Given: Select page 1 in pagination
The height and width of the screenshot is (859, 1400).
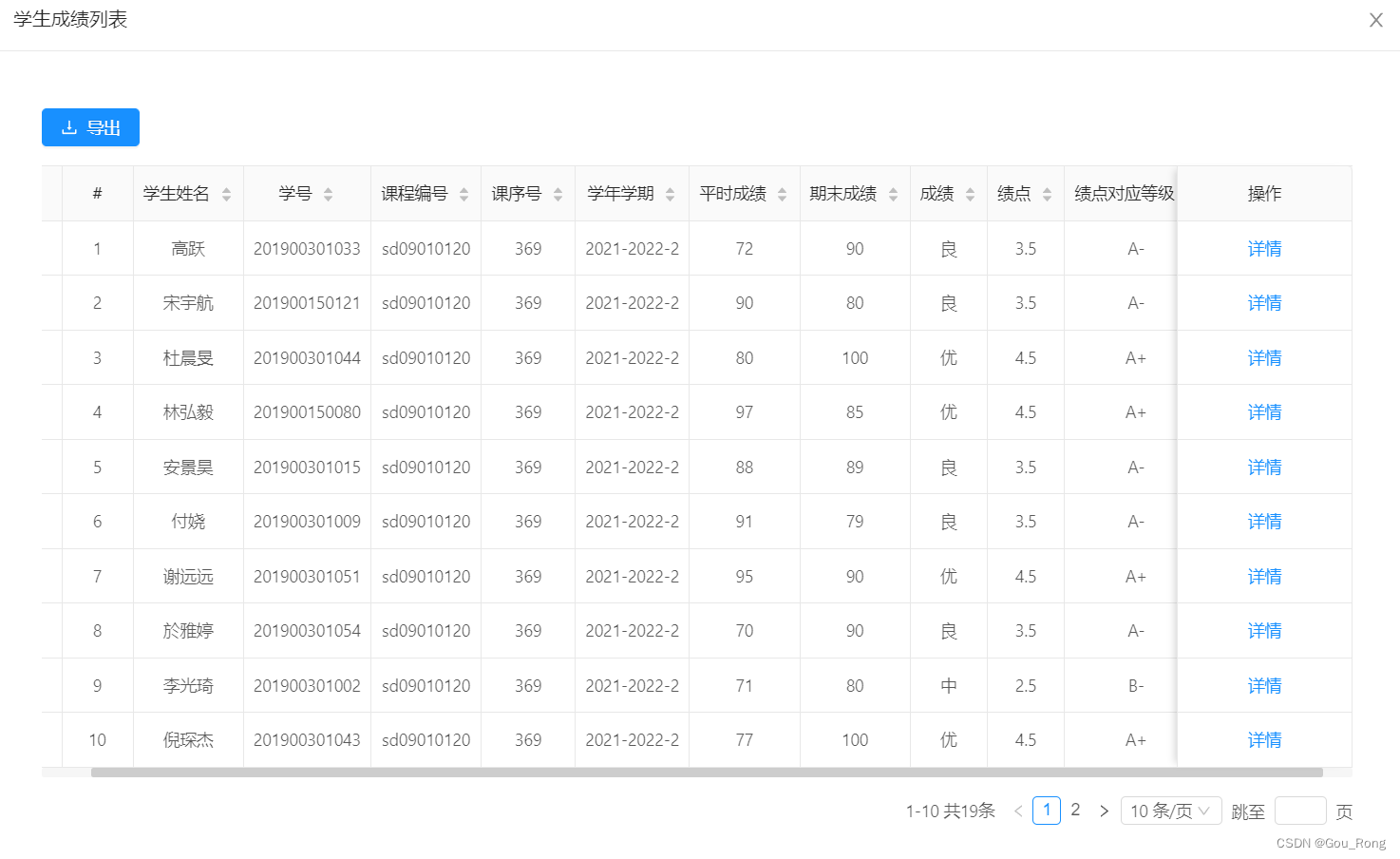Looking at the screenshot, I should tap(1047, 810).
